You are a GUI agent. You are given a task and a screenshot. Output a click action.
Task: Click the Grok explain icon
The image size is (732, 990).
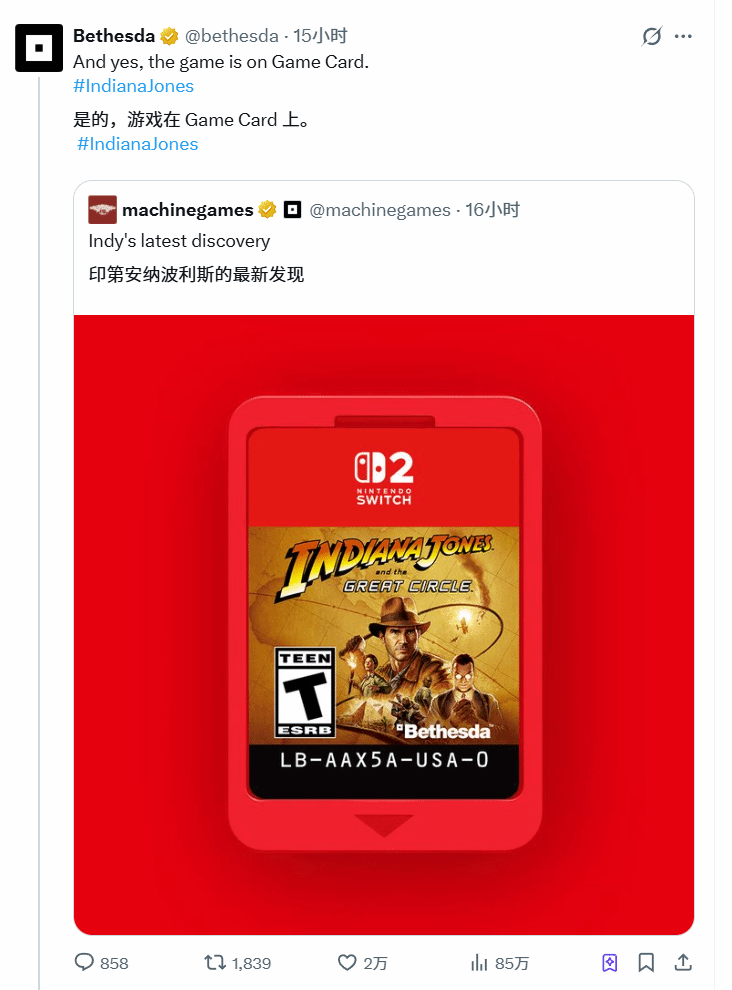[651, 37]
